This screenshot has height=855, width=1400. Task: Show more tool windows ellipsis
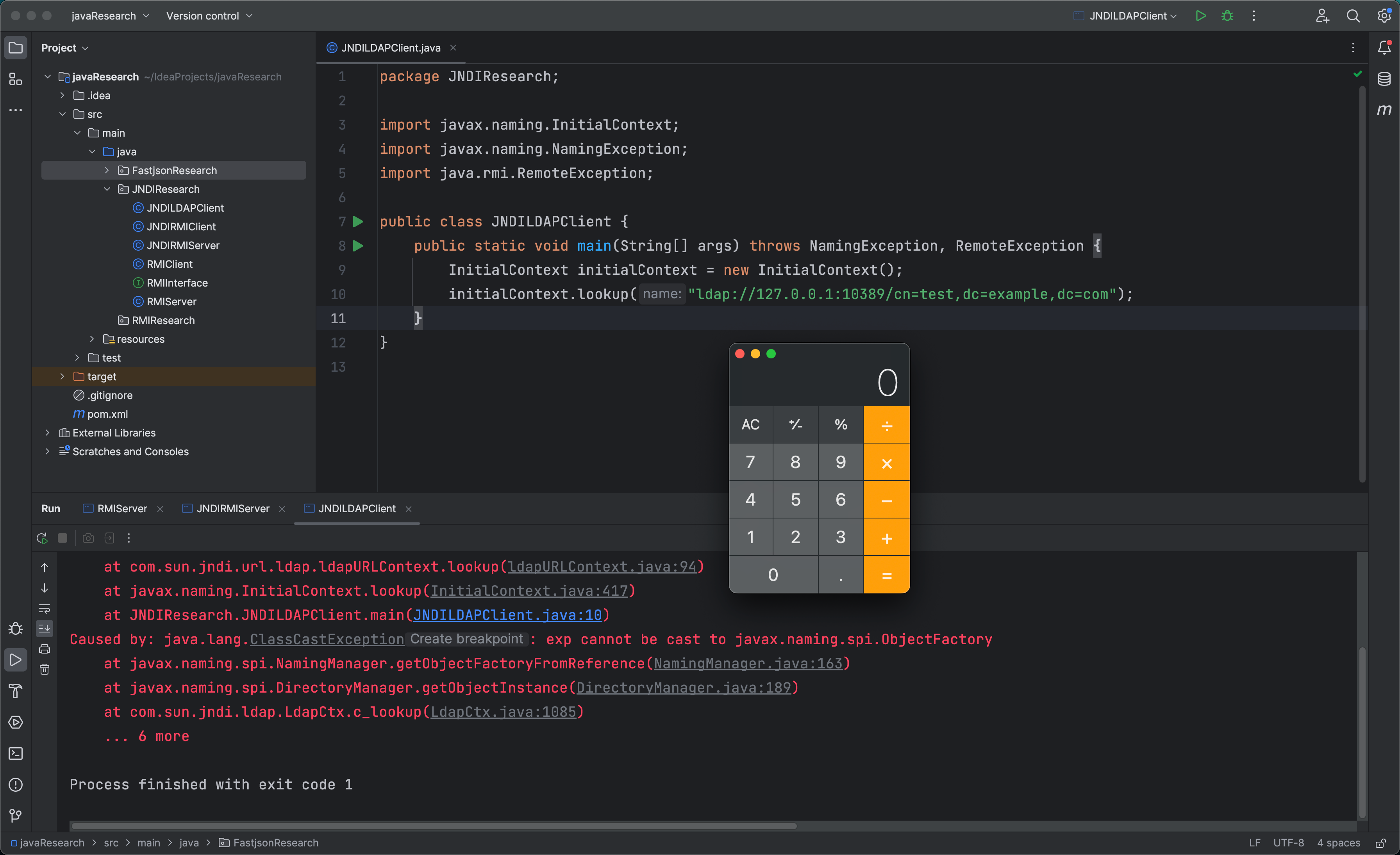coord(16,110)
